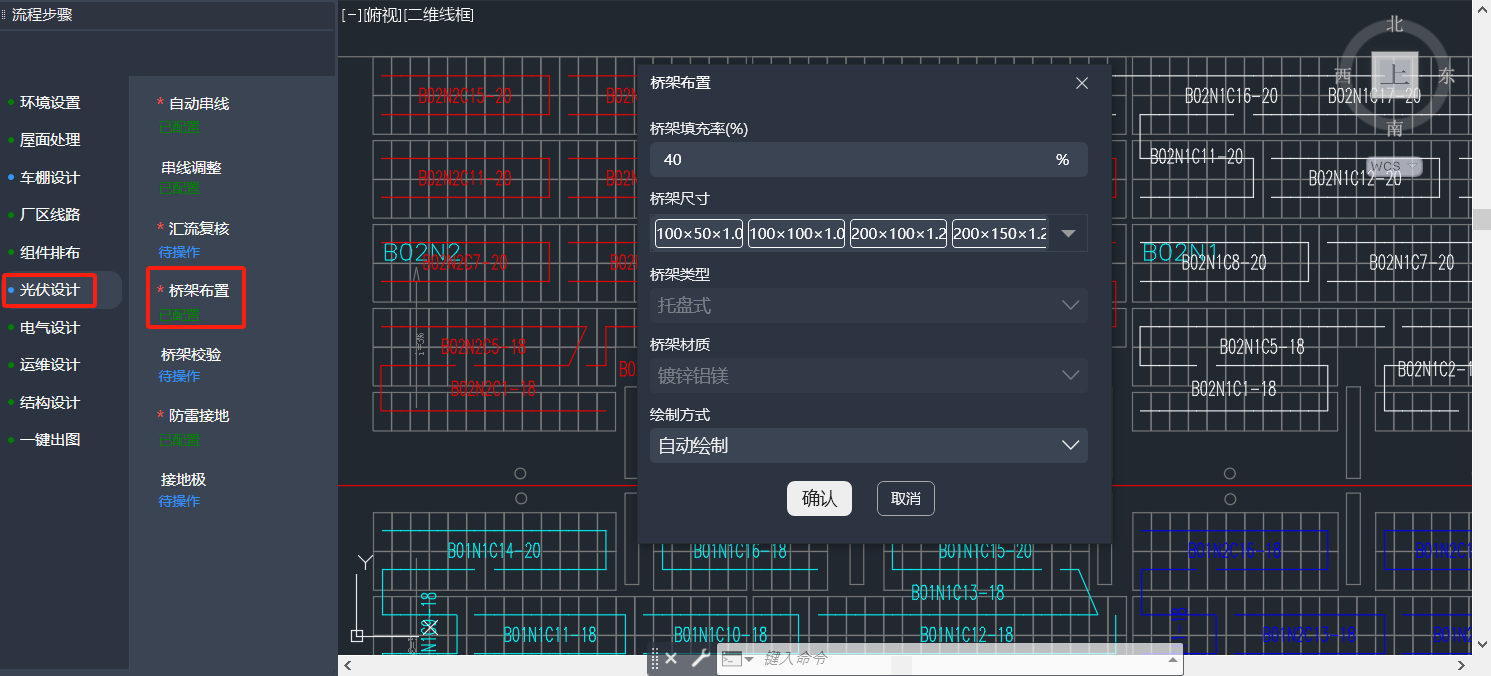Viewport: 1491px width, 676px height.
Task: Select 桥架校验 in the sub-step list
Action: click(191, 355)
